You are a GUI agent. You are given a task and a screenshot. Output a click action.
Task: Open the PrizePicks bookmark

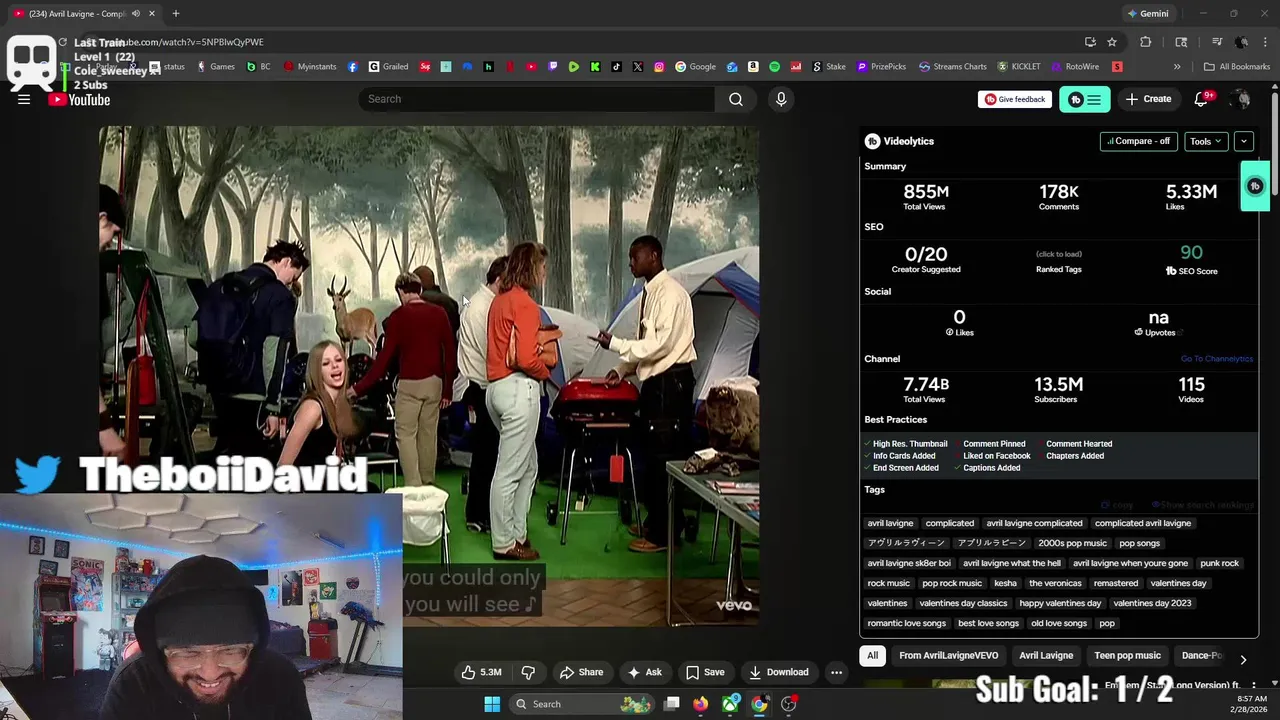tap(880, 67)
